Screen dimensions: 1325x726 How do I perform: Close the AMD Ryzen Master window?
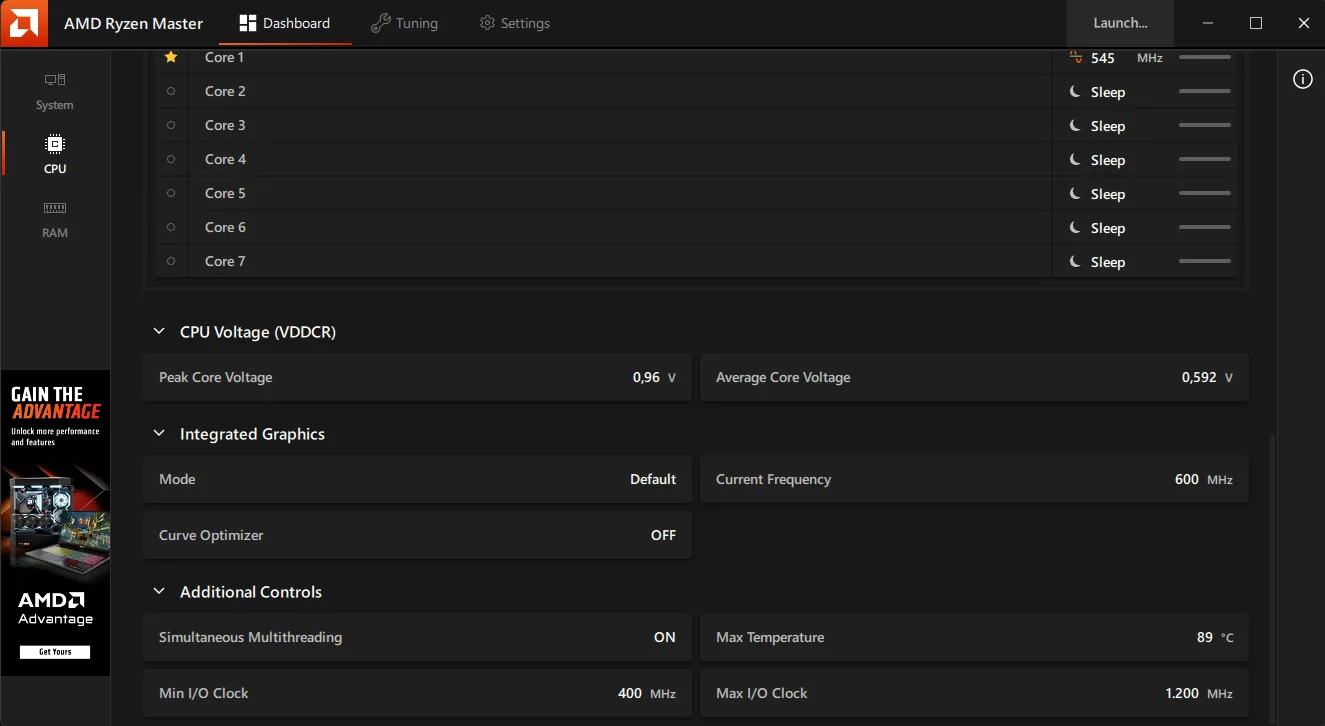tap(1303, 23)
